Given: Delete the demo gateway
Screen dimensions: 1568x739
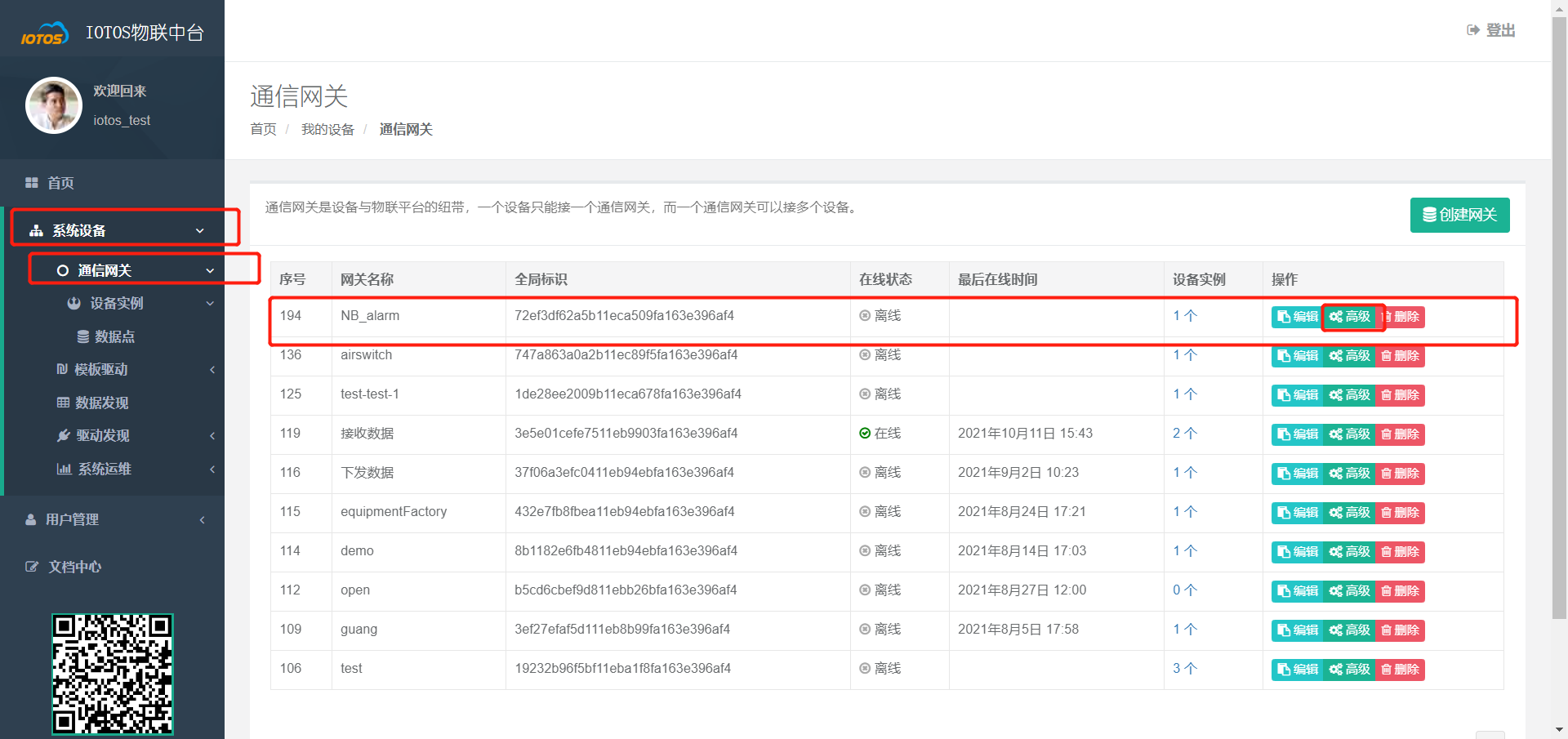Looking at the screenshot, I should click(x=1400, y=552).
